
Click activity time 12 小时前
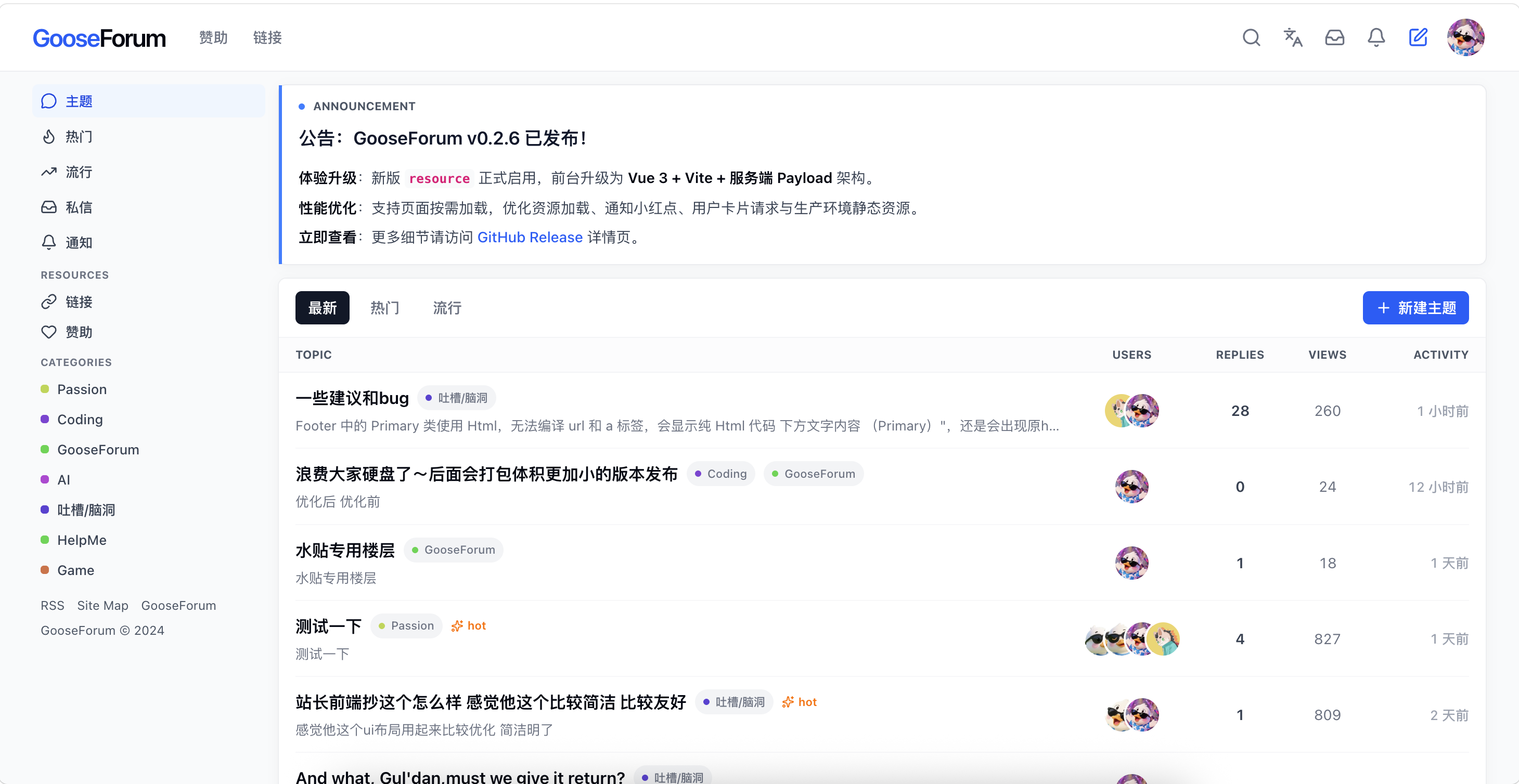click(x=1438, y=487)
